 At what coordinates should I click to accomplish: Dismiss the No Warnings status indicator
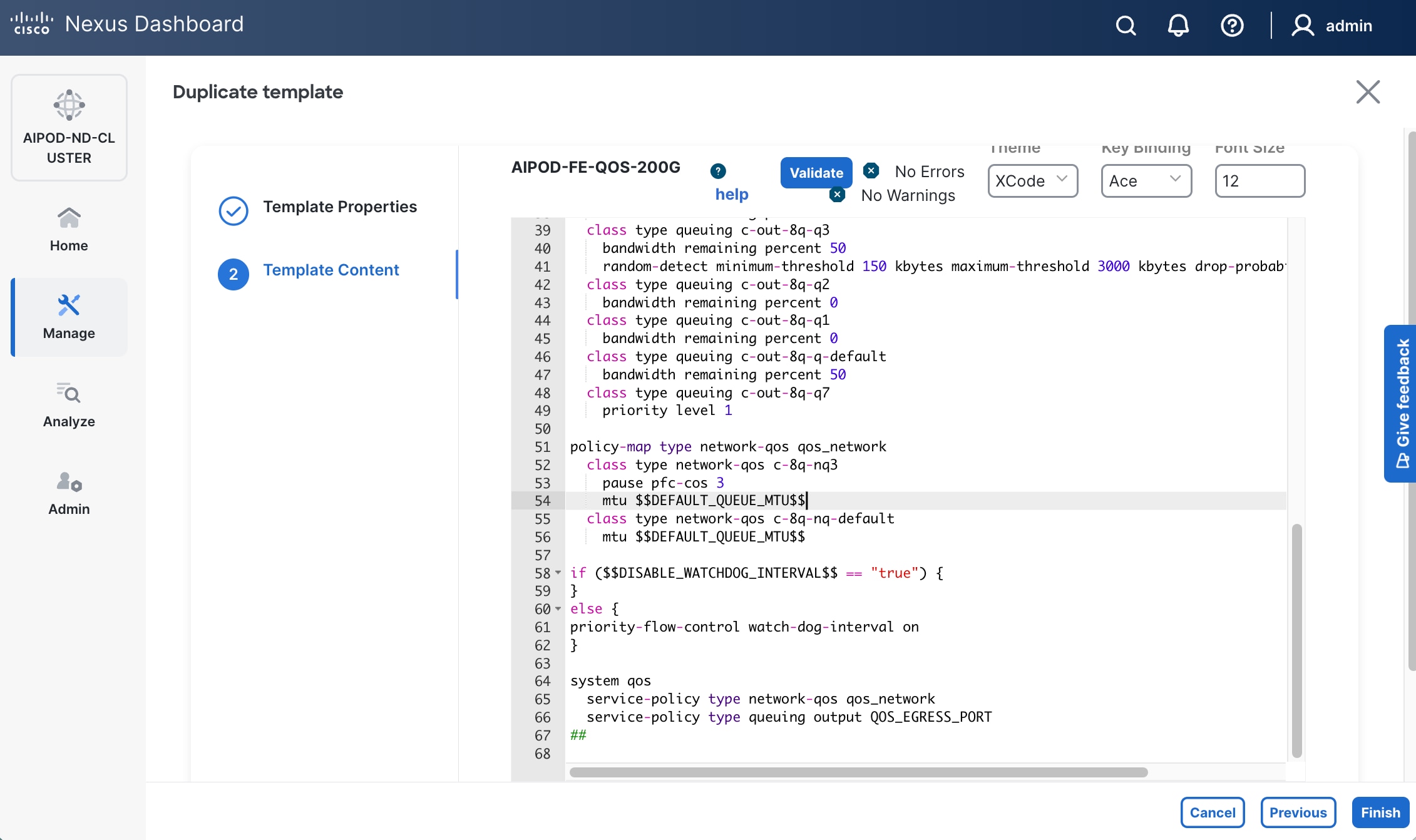(x=837, y=195)
